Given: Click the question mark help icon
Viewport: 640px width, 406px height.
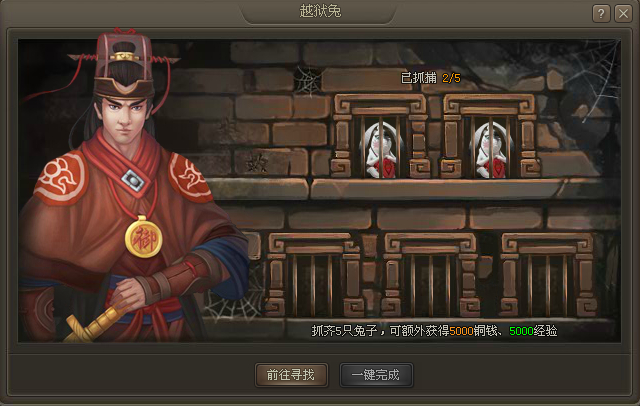Looking at the screenshot, I should (x=601, y=14).
